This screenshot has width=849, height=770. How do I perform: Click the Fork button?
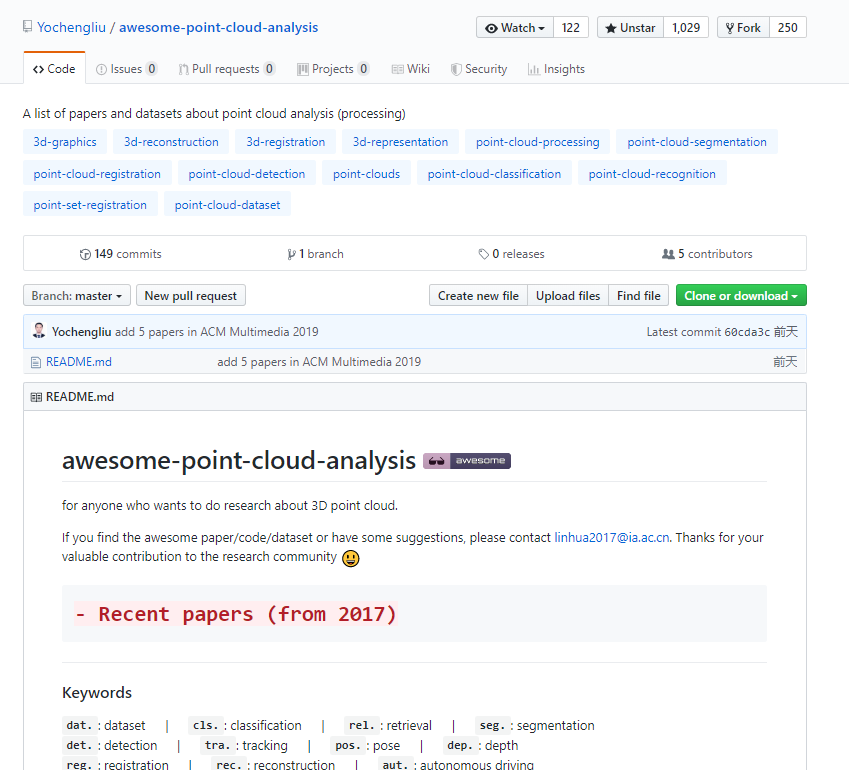[743, 28]
